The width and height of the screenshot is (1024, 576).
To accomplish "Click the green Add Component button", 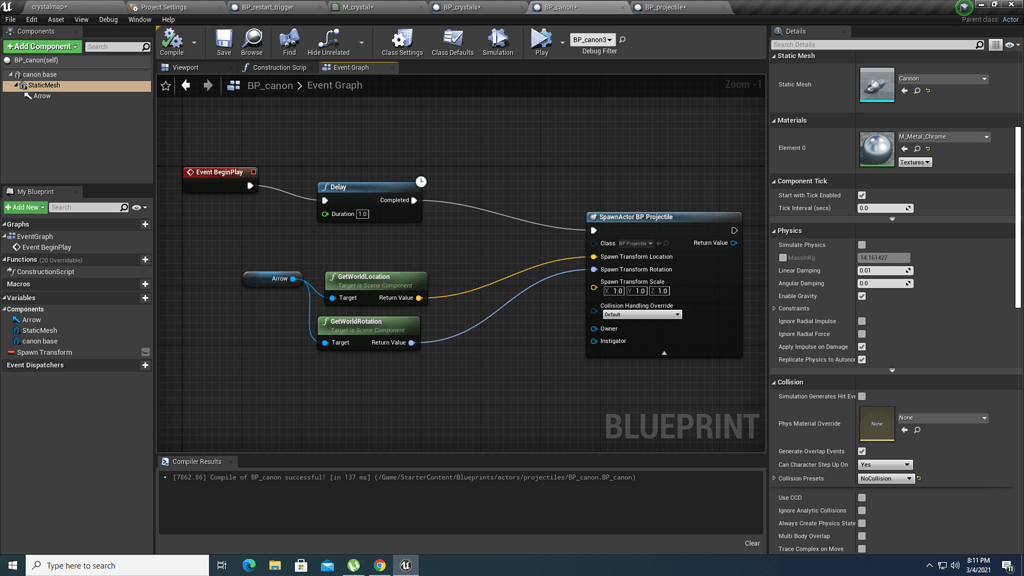I will click(x=41, y=46).
